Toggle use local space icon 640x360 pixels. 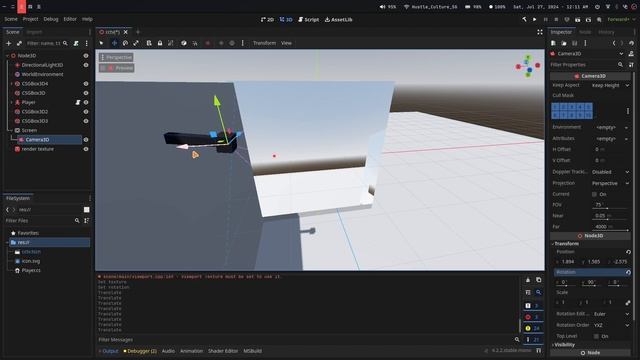pos(184,43)
